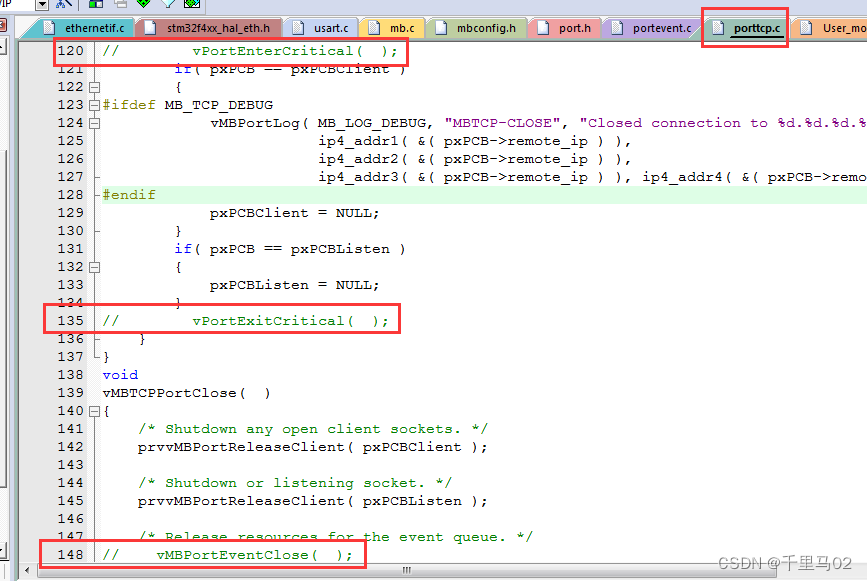Switch to the port.h tab
Viewport: 867px width, 581px height.
point(566,28)
